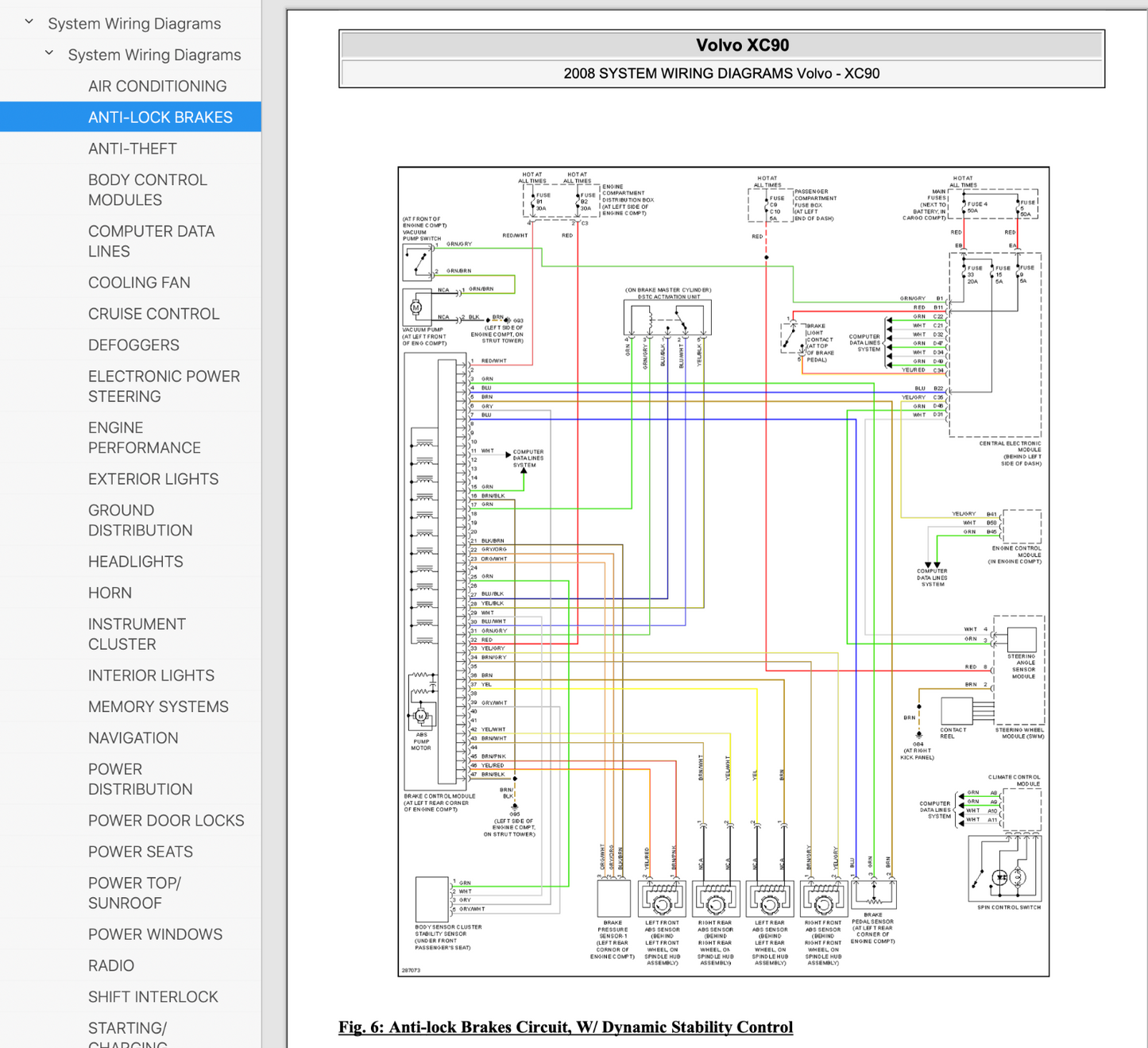1148x1048 pixels.
Task: Open COMPUTER DATA LINES section
Action: click(151, 241)
